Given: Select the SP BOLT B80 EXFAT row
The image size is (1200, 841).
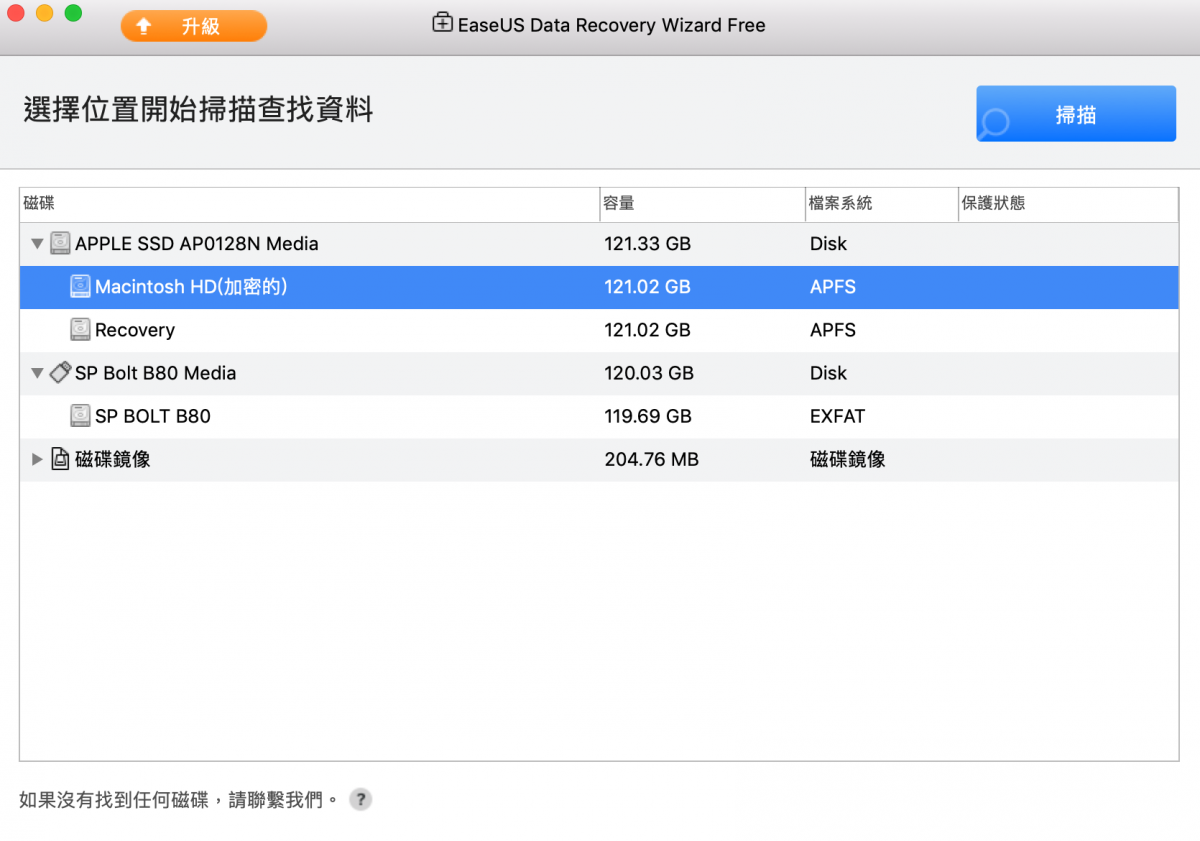Looking at the screenshot, I should pyautogui.click(x=598, y=416).
